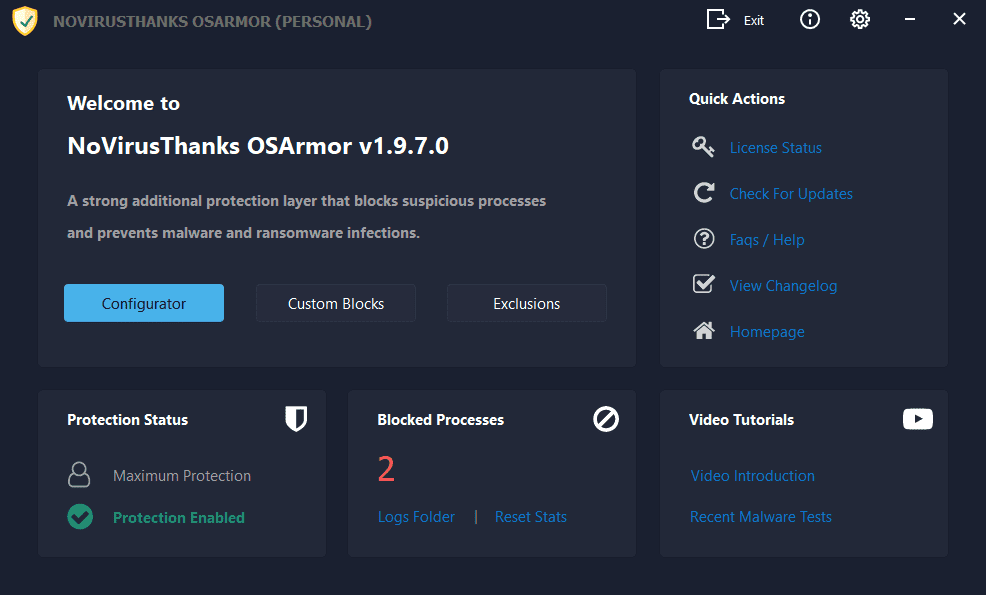Click the blocked circle icon in Blocked Processes
The image size is (986, 595).
(606, 419)
